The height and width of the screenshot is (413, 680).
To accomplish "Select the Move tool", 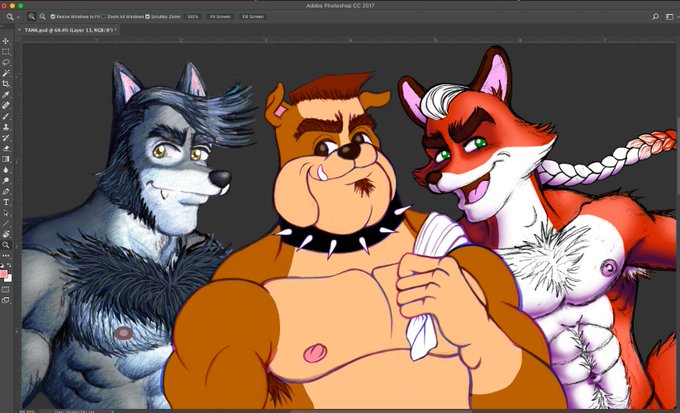I will pyautogui.click(x=6, y=41).
